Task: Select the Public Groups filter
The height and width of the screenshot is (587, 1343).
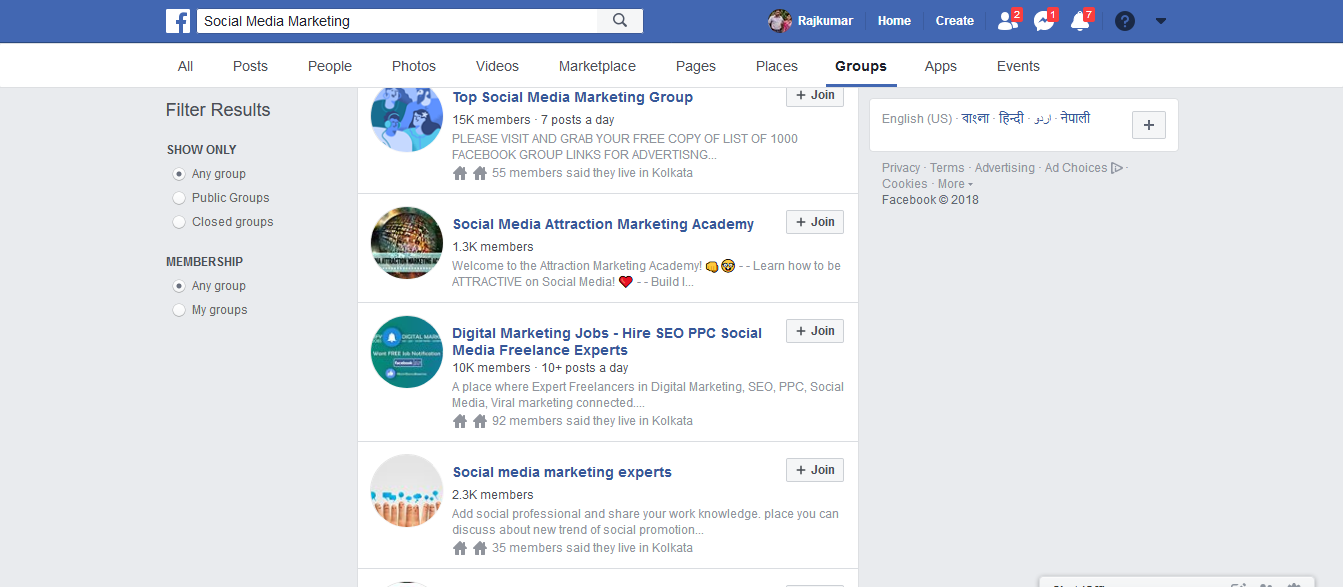Action: tap(179, 198)
